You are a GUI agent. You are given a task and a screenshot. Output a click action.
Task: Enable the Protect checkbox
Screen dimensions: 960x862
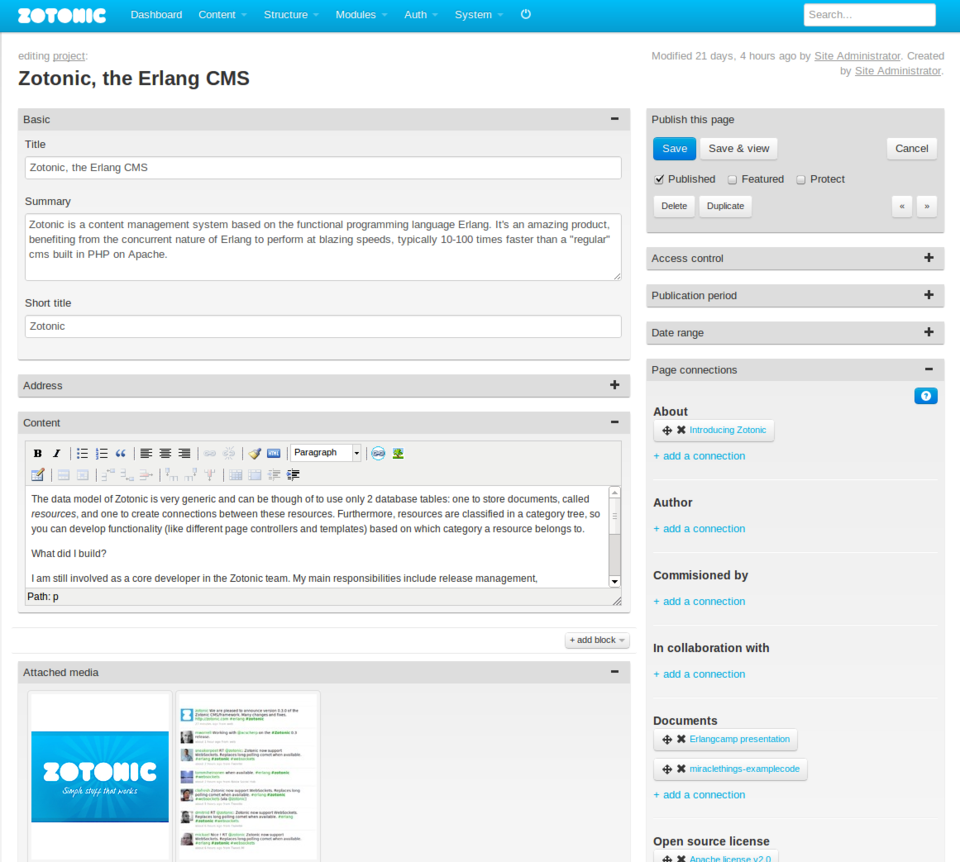click(x=801, y=179)
